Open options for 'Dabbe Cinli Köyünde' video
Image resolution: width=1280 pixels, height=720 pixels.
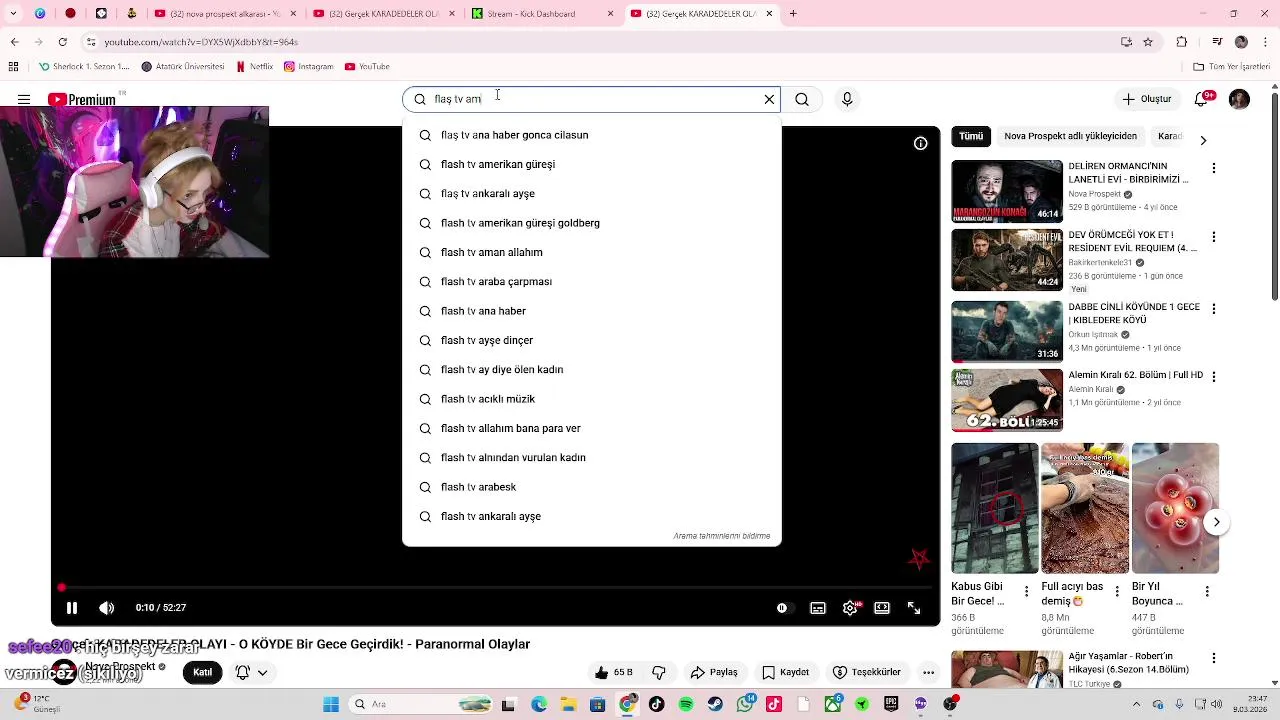point(1214,309)
